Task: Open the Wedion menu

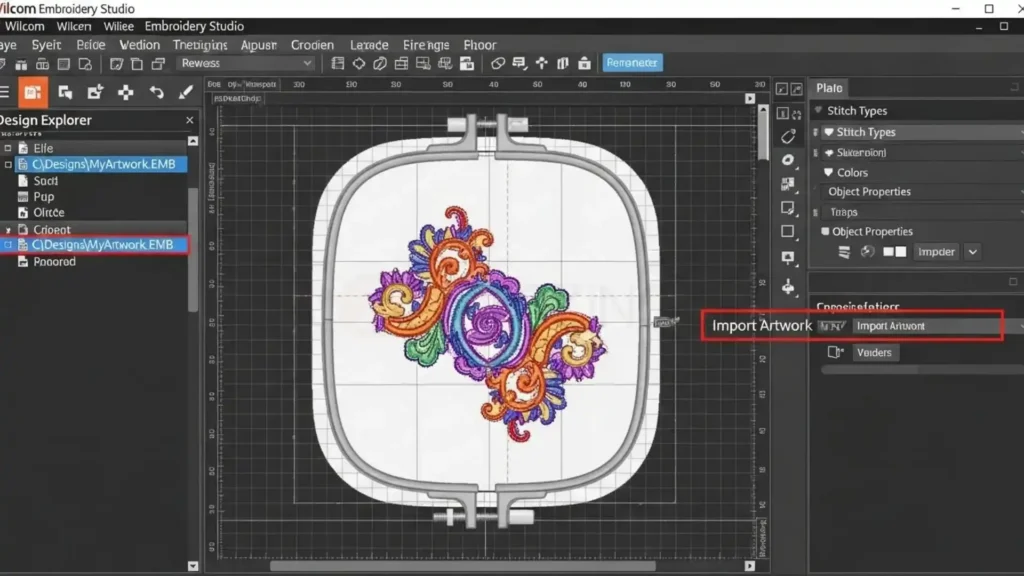Action: [x=139, y=45]
